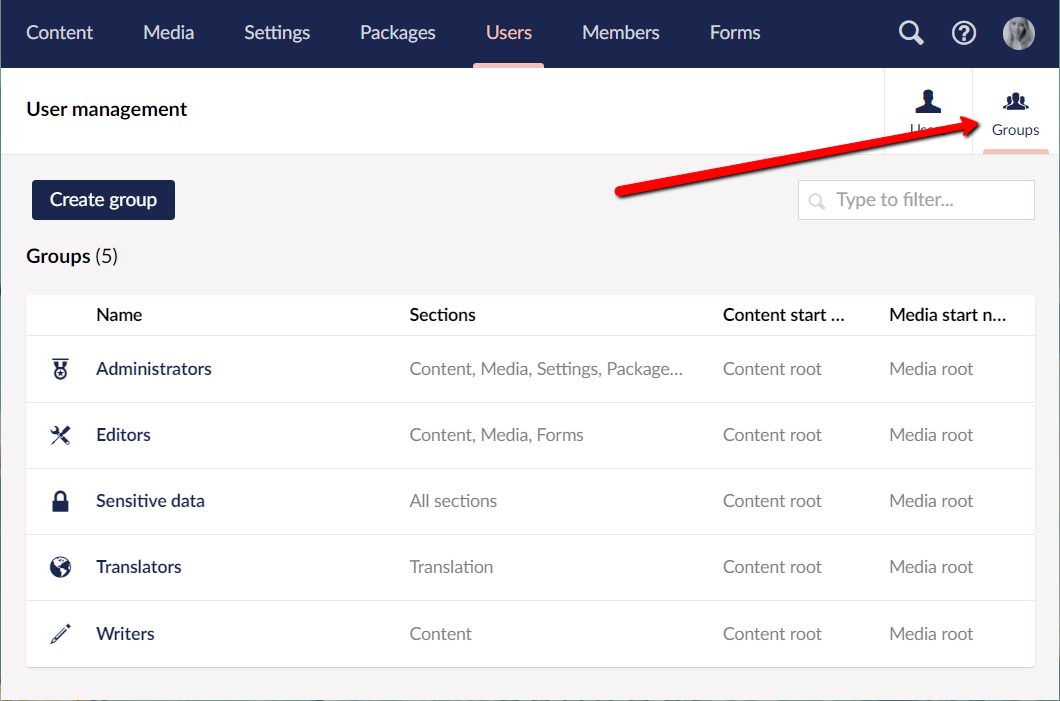Click the Create group button

(x=103, y=199)
